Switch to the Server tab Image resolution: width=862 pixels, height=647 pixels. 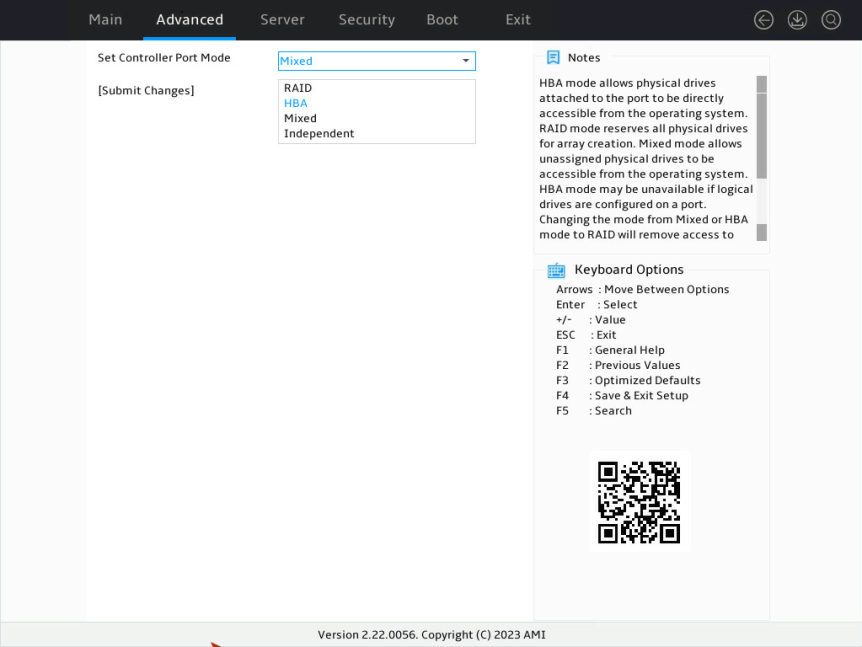coord(282,20)
